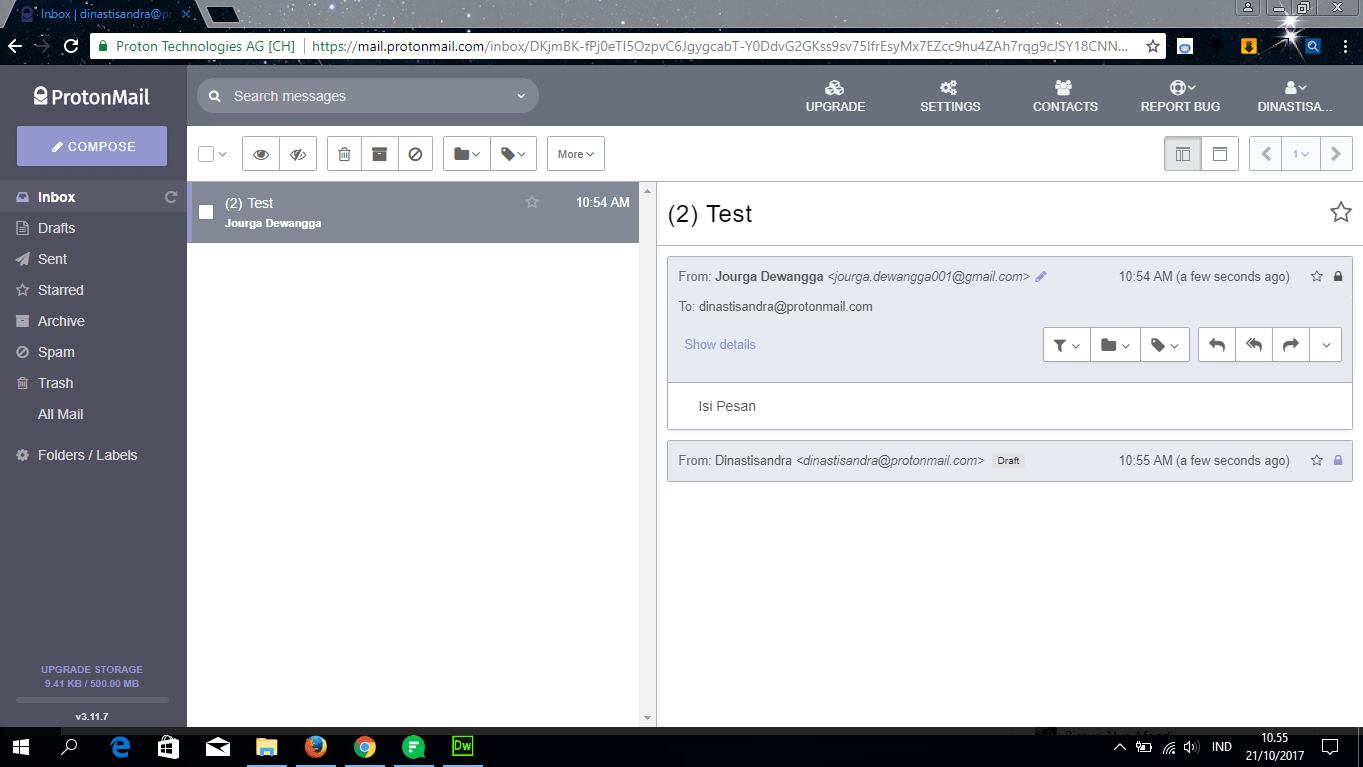This screenshot has width=1363, height=767.
Task: Refresh inbox using the reload icon
Action: (171, 197)
